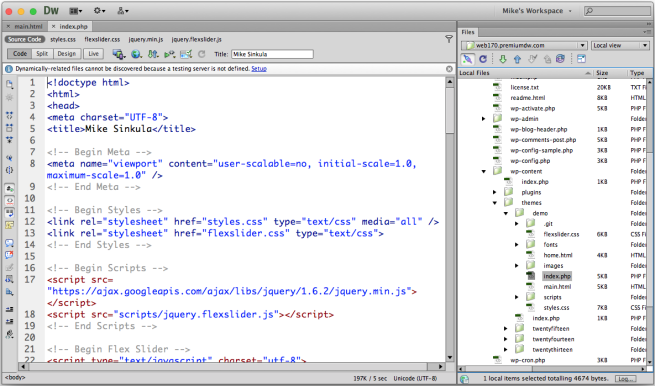The width and height of the screenshot is (655, 386).
Task: Open the styles.css related file
Action: coord(63,39)
